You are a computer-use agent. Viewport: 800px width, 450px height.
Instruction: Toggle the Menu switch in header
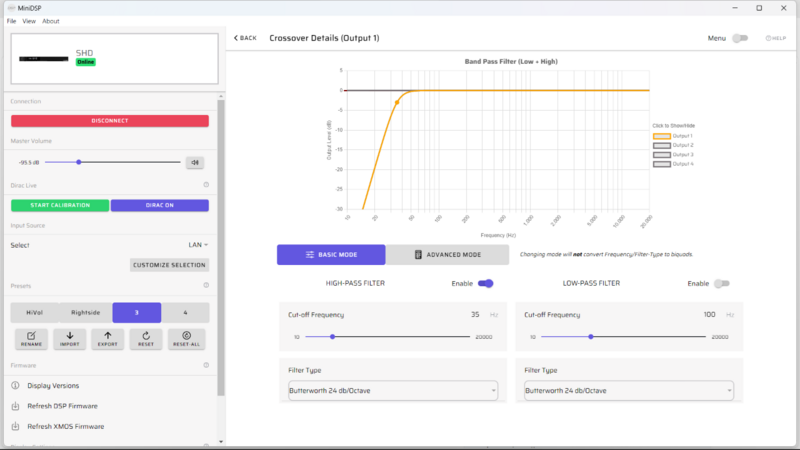(x=740, y=38)
